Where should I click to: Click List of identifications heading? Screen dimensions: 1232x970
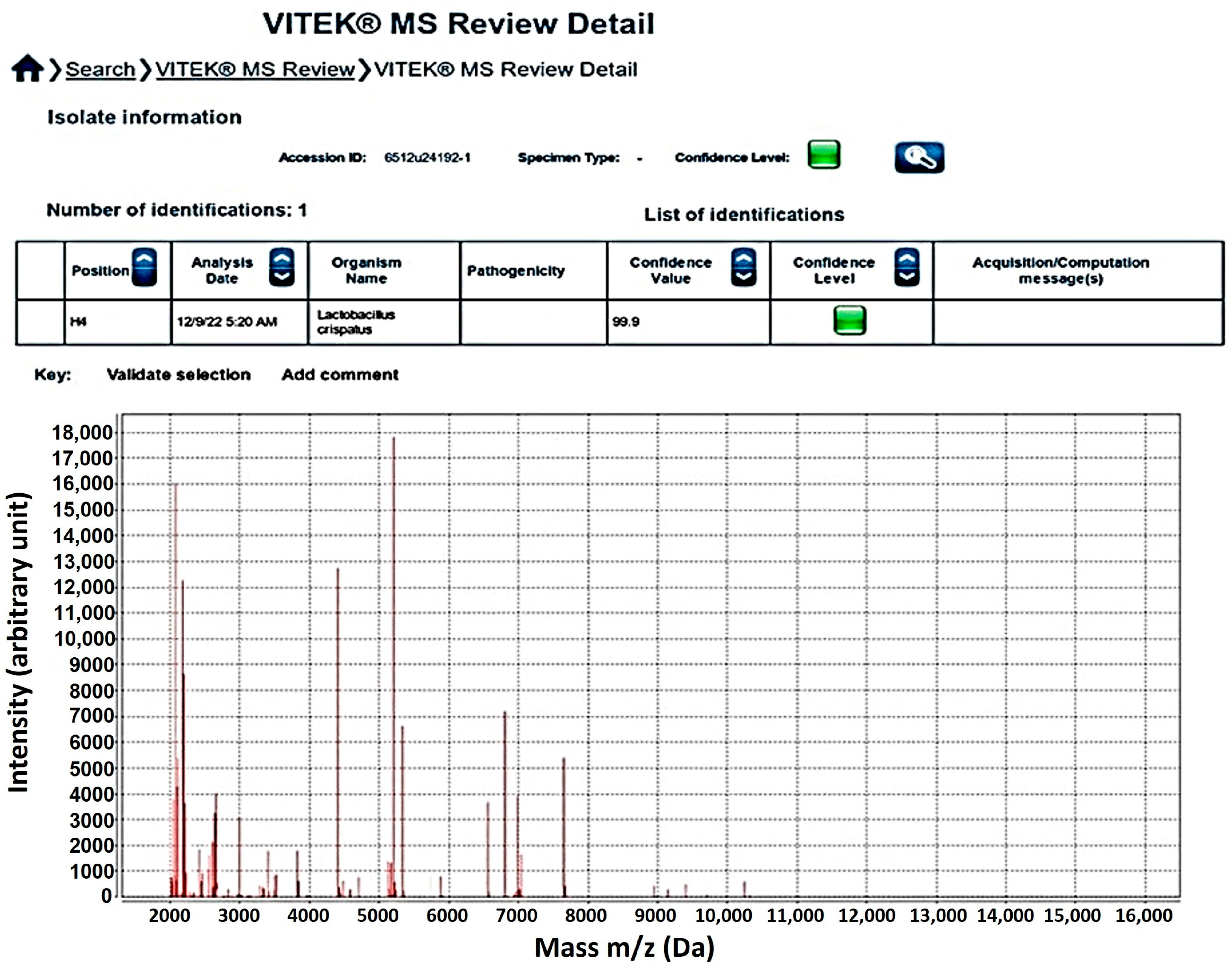[744, 215]
